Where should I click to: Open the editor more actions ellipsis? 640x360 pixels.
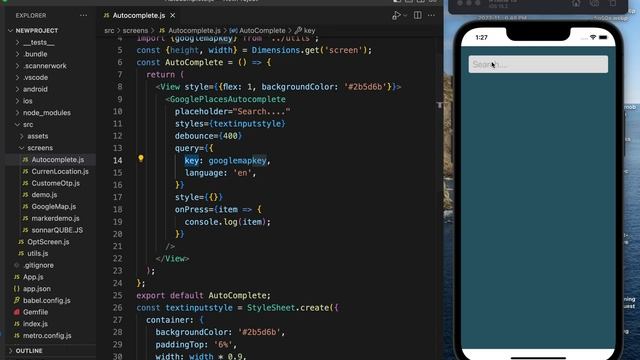point(431,16)
